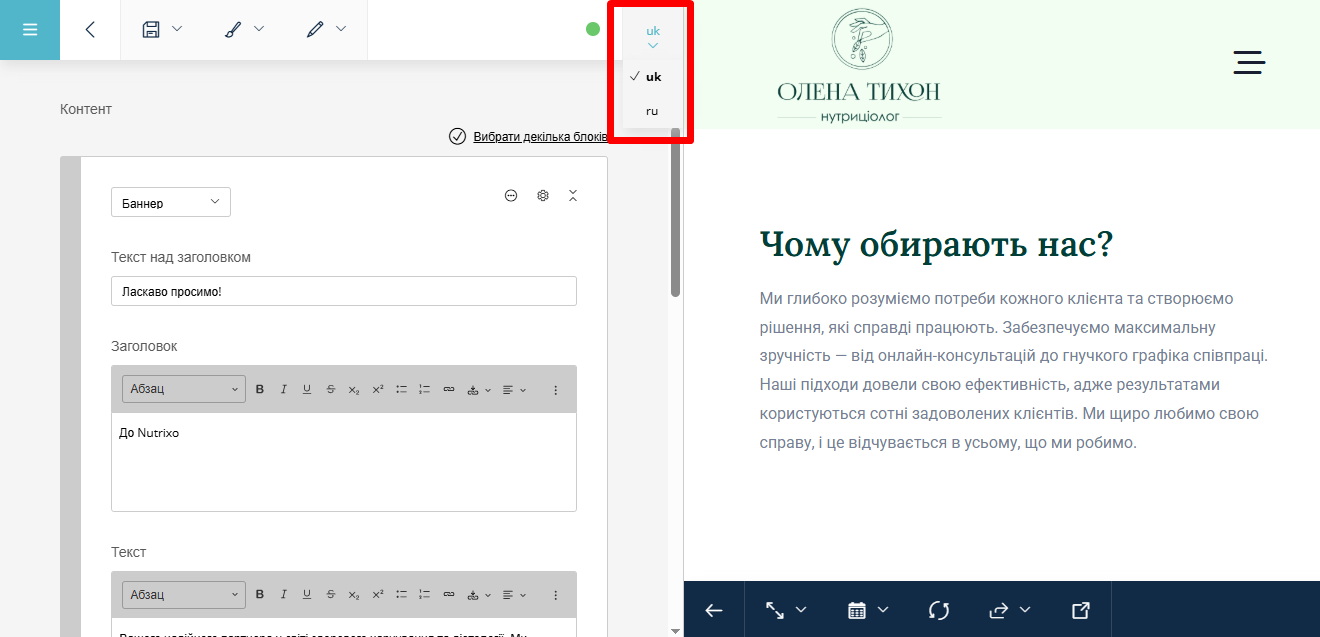Click the left panel vertical scrollbar
The image size is (1320, 637).
(x=676, y=212)
